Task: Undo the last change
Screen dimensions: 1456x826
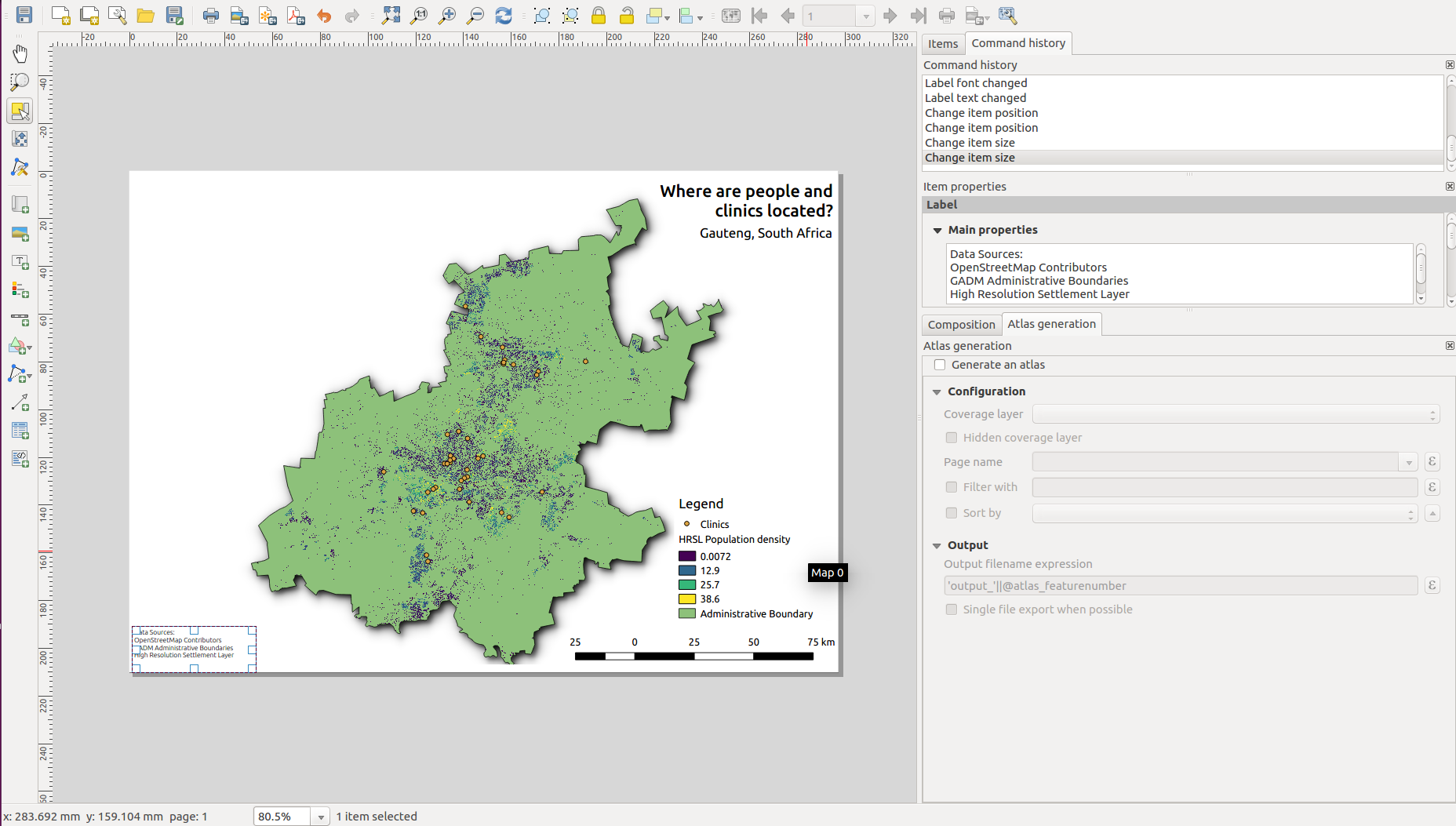Action: point(324,15)
